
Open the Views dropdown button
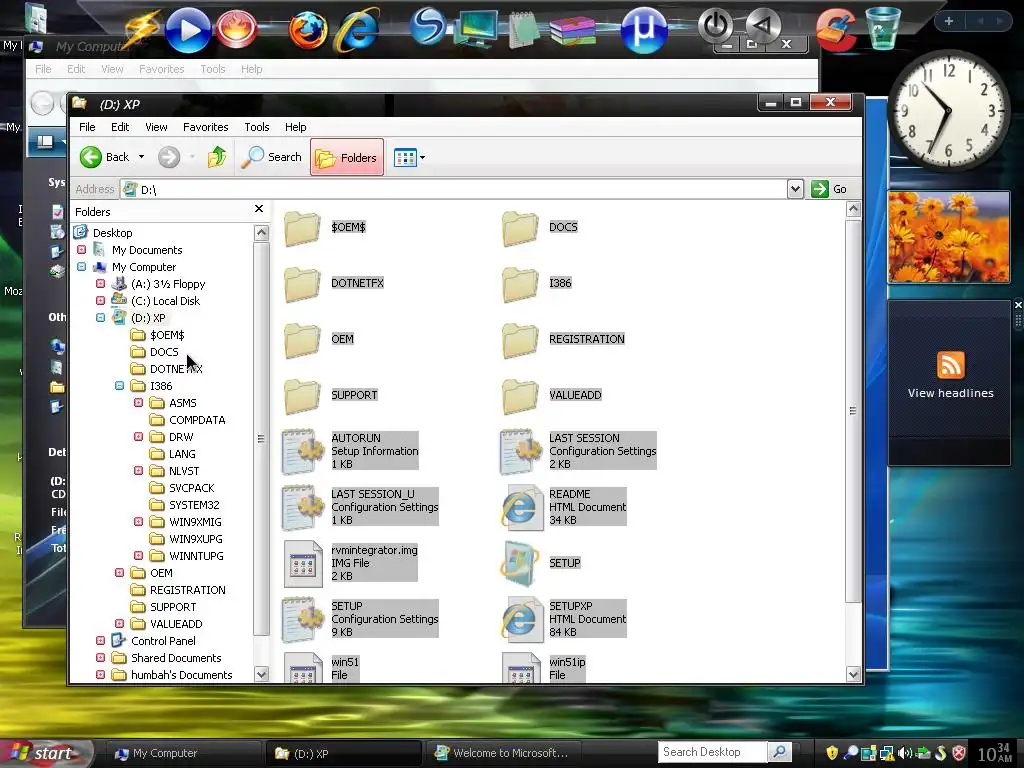pyautogui.click(x=409, y=157)
